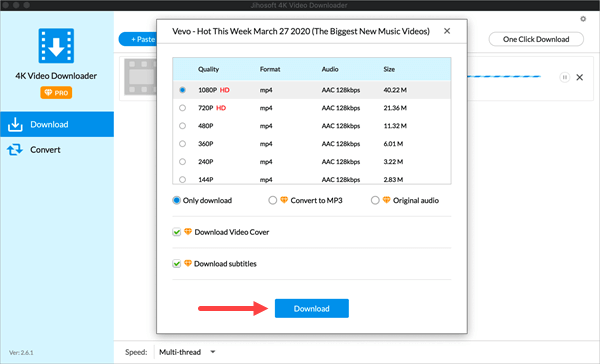Click the download progress bar
The height and width of the screenshot is (364, 600).
(504, 77)
